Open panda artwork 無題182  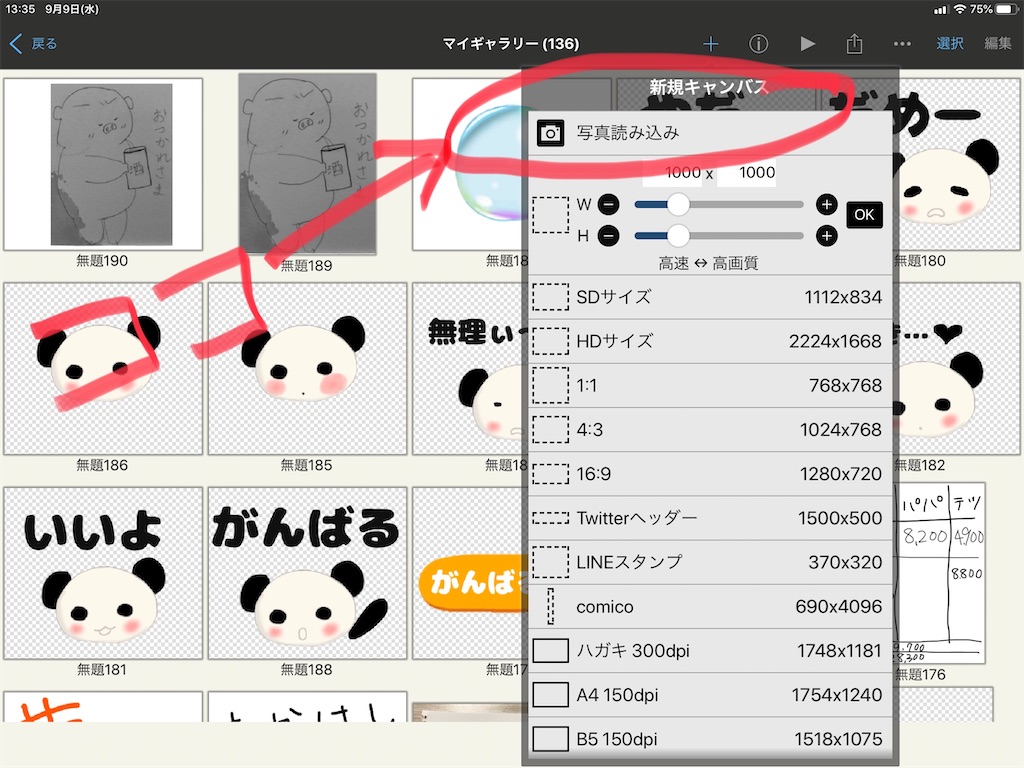[x=959, y=369]
